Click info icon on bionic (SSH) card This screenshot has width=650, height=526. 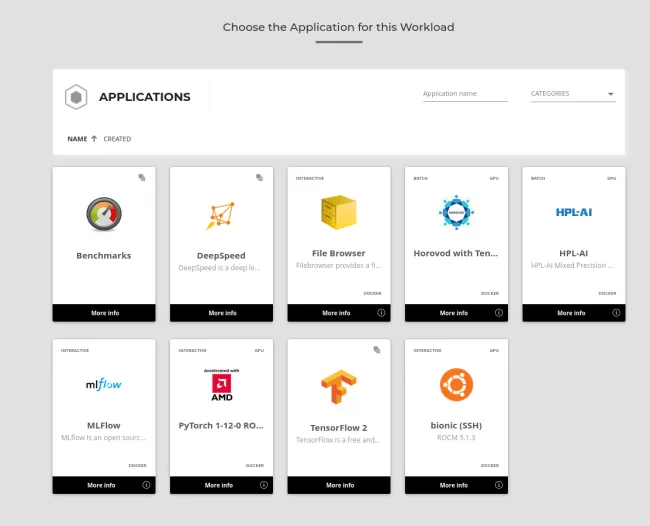[x=499, y=485]
